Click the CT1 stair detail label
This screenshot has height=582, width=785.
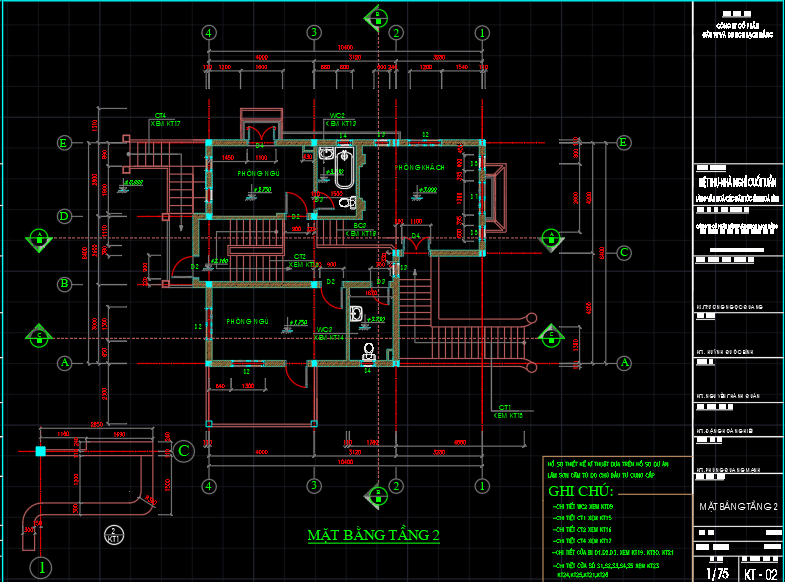click(x=505, y=407)
